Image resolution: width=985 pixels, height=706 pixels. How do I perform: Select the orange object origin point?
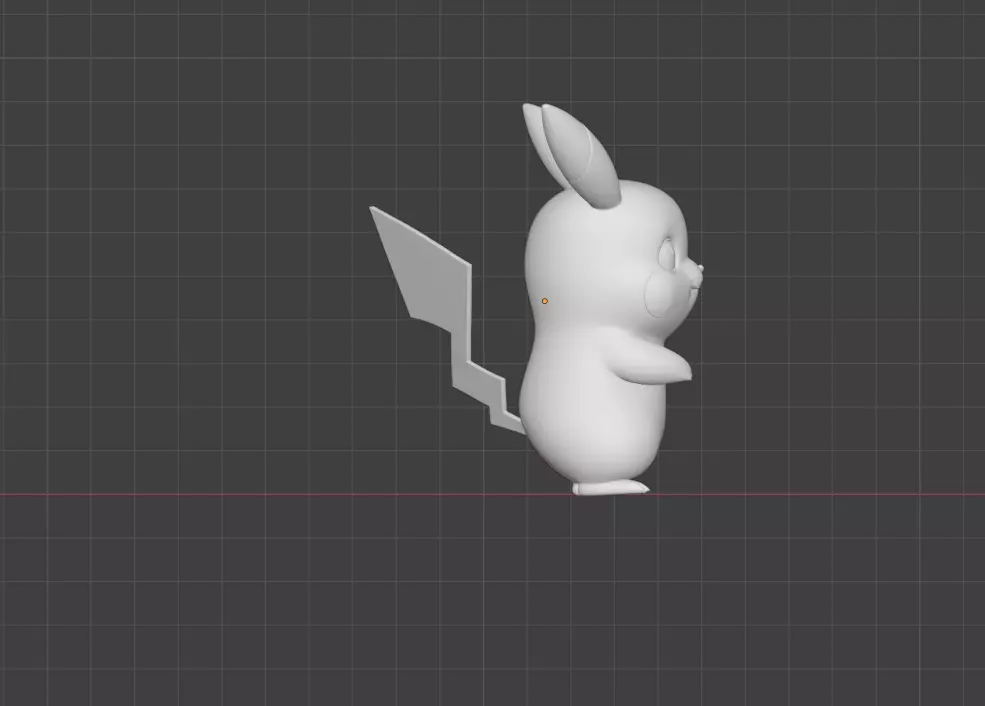pos(545,301)
